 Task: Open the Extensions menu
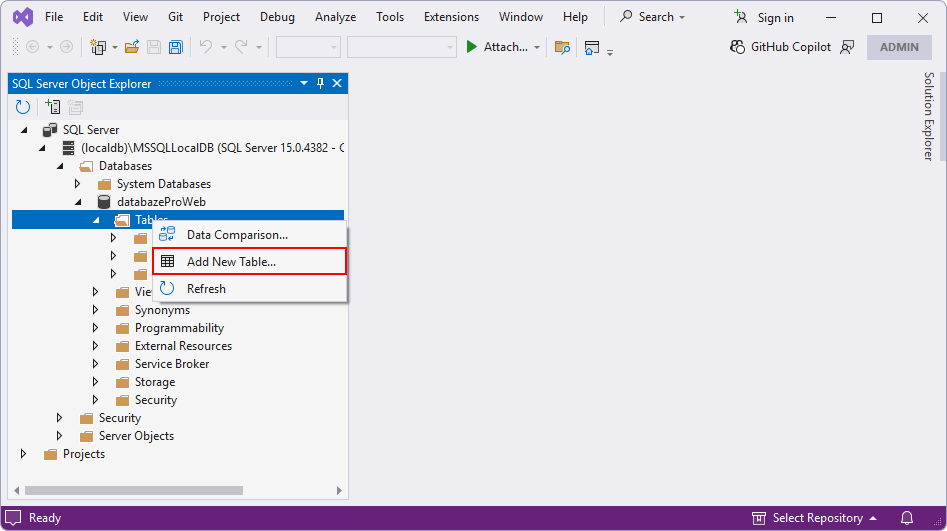450,17
